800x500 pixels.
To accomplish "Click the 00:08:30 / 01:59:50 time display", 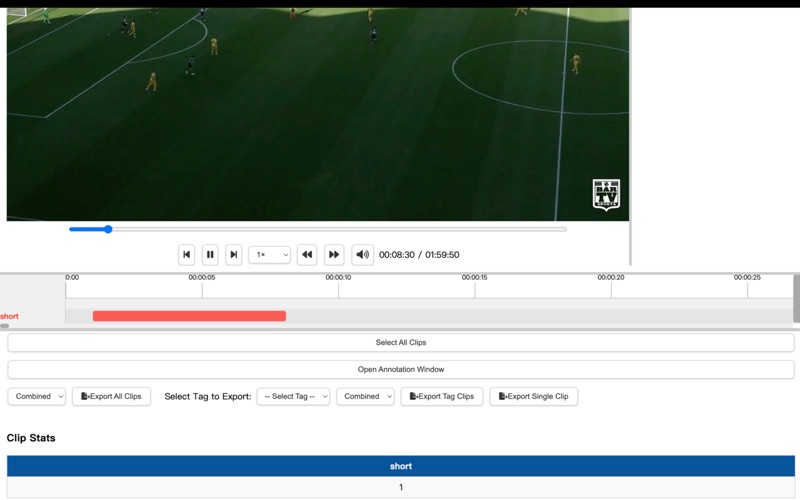I will (x=419, y=255).
